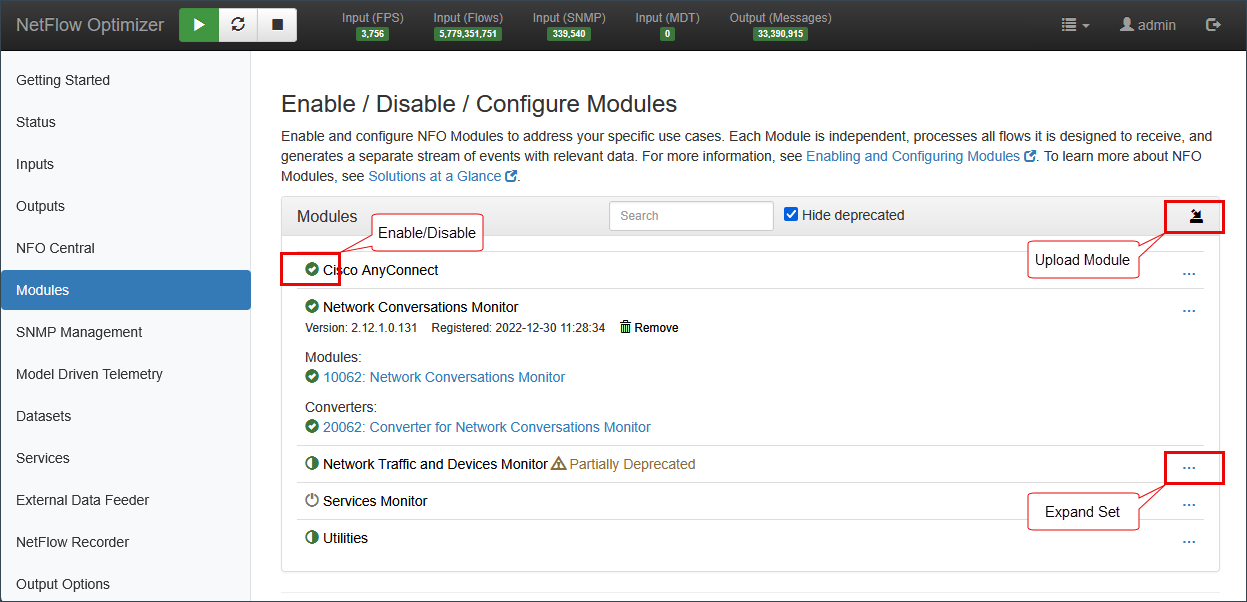
Task: Collapse Network Conversations Monitor via ellipsis
Action: pyautogui.click(x=1189, y=310)
